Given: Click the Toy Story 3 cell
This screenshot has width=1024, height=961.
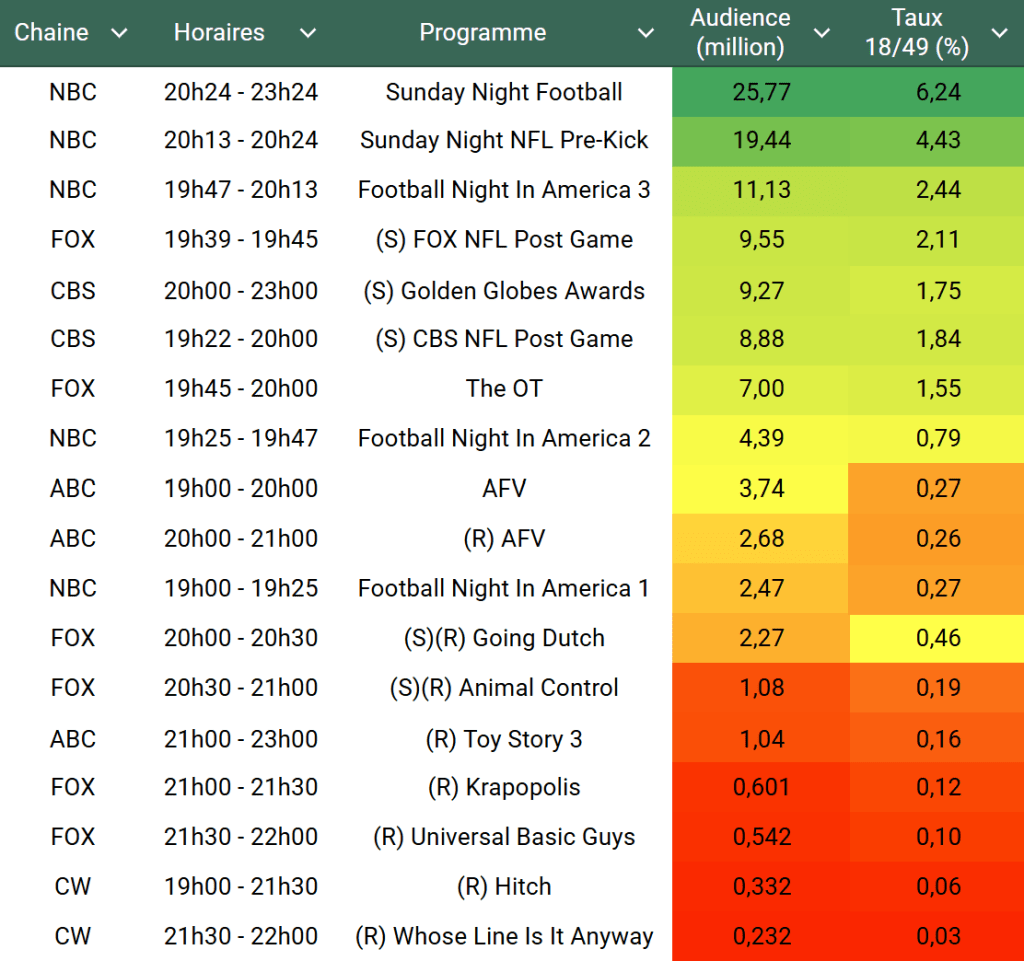Looking at the screenshot, I should pos(504,739).
